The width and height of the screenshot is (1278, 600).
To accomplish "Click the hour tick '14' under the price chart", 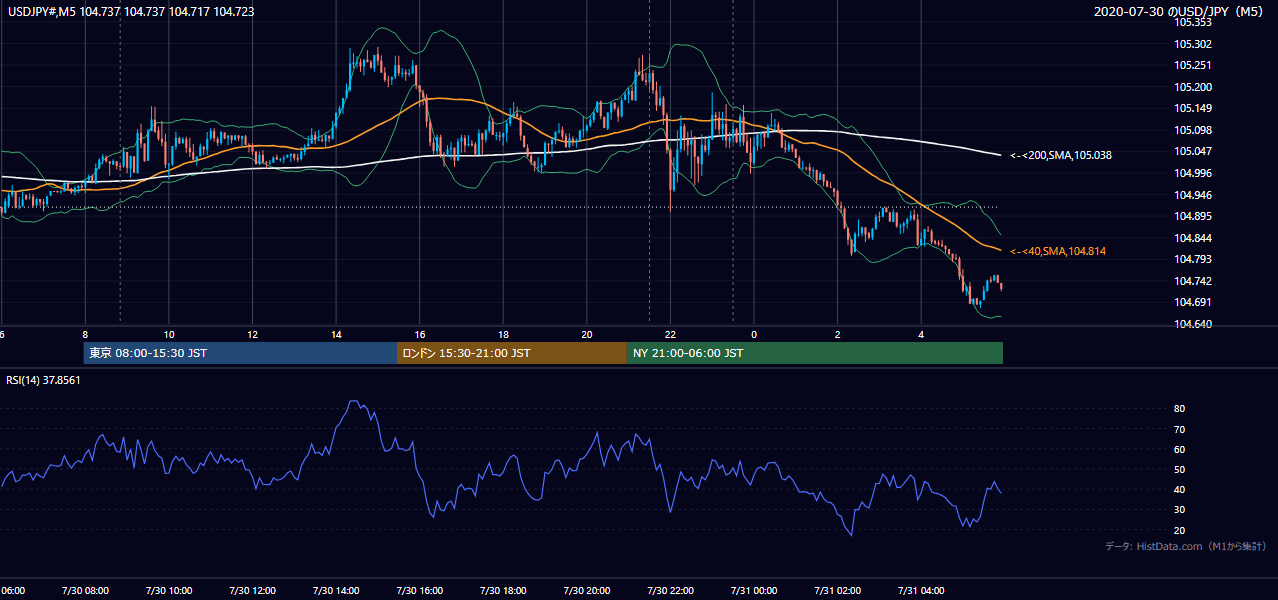I will pyautogui.click(x=336, y=334).
